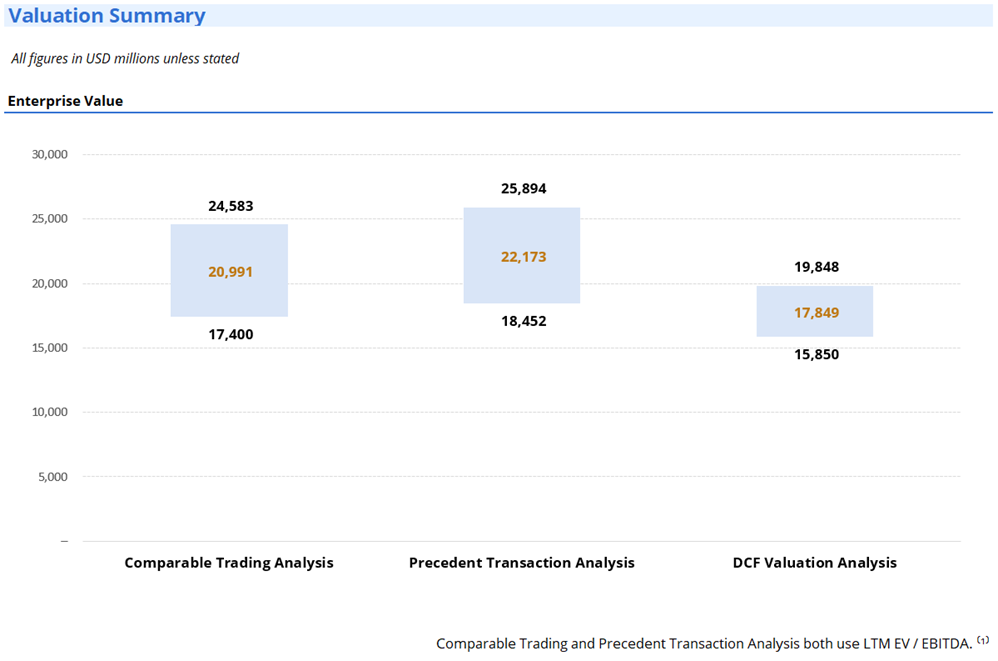Click the 30,000 y-axis label

[48, 155]
